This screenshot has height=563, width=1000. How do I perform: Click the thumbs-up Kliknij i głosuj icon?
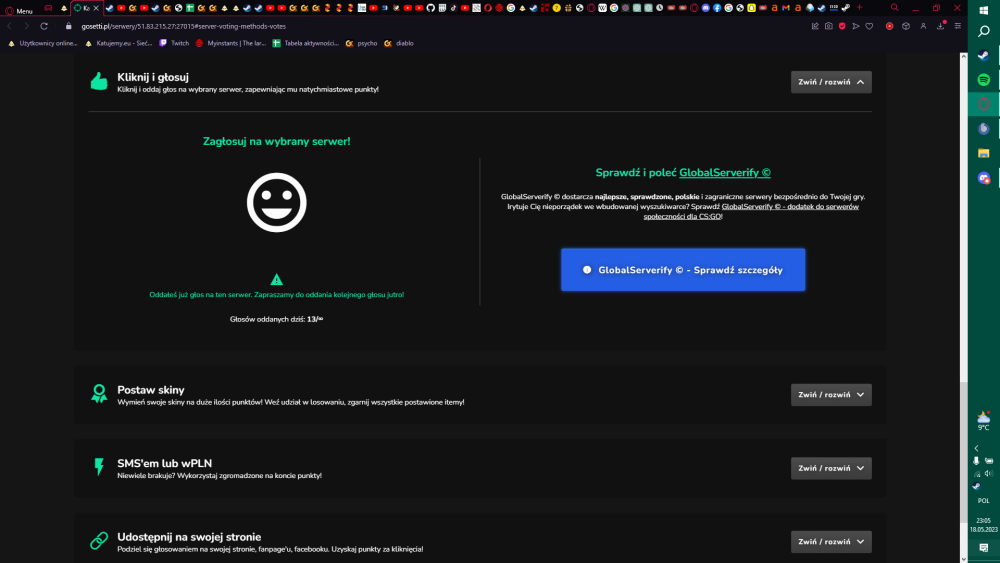[x=99, y=82]
